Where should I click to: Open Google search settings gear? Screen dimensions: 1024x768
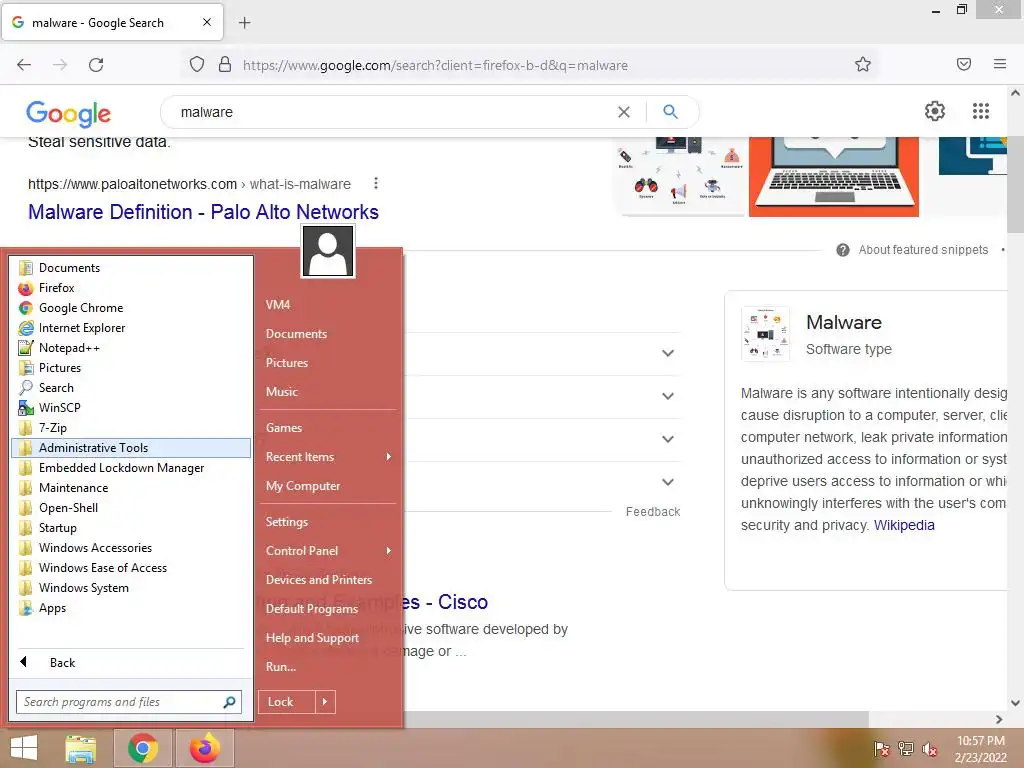(x=935, y=111)
